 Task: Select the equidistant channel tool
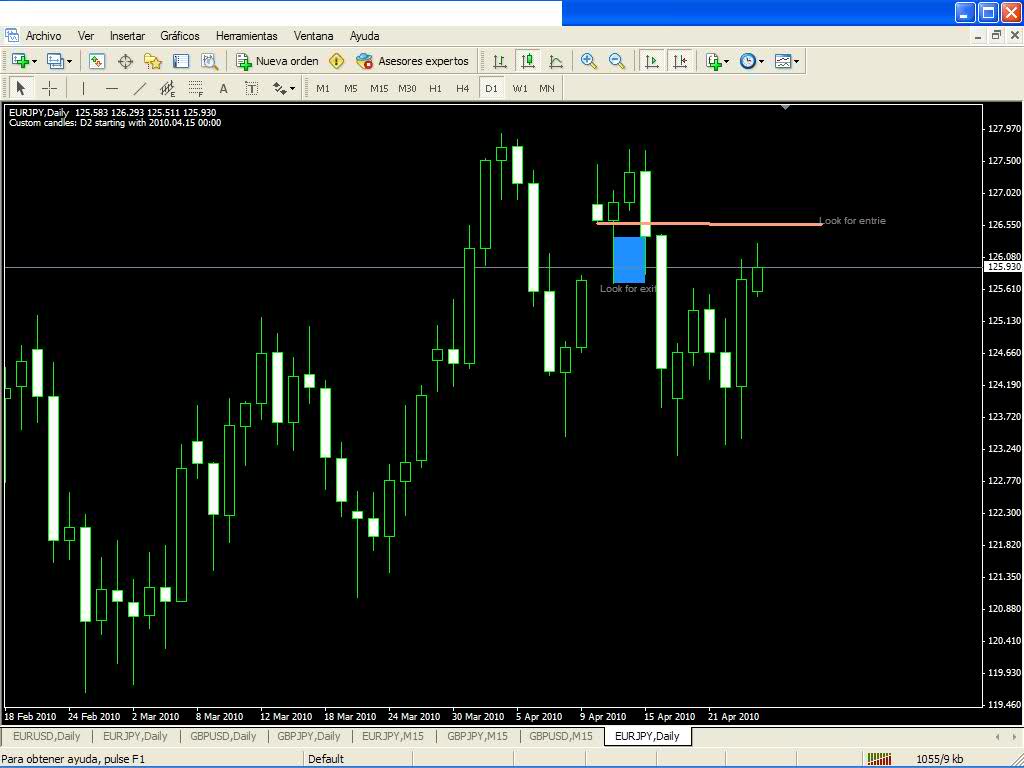coord(168,88)
